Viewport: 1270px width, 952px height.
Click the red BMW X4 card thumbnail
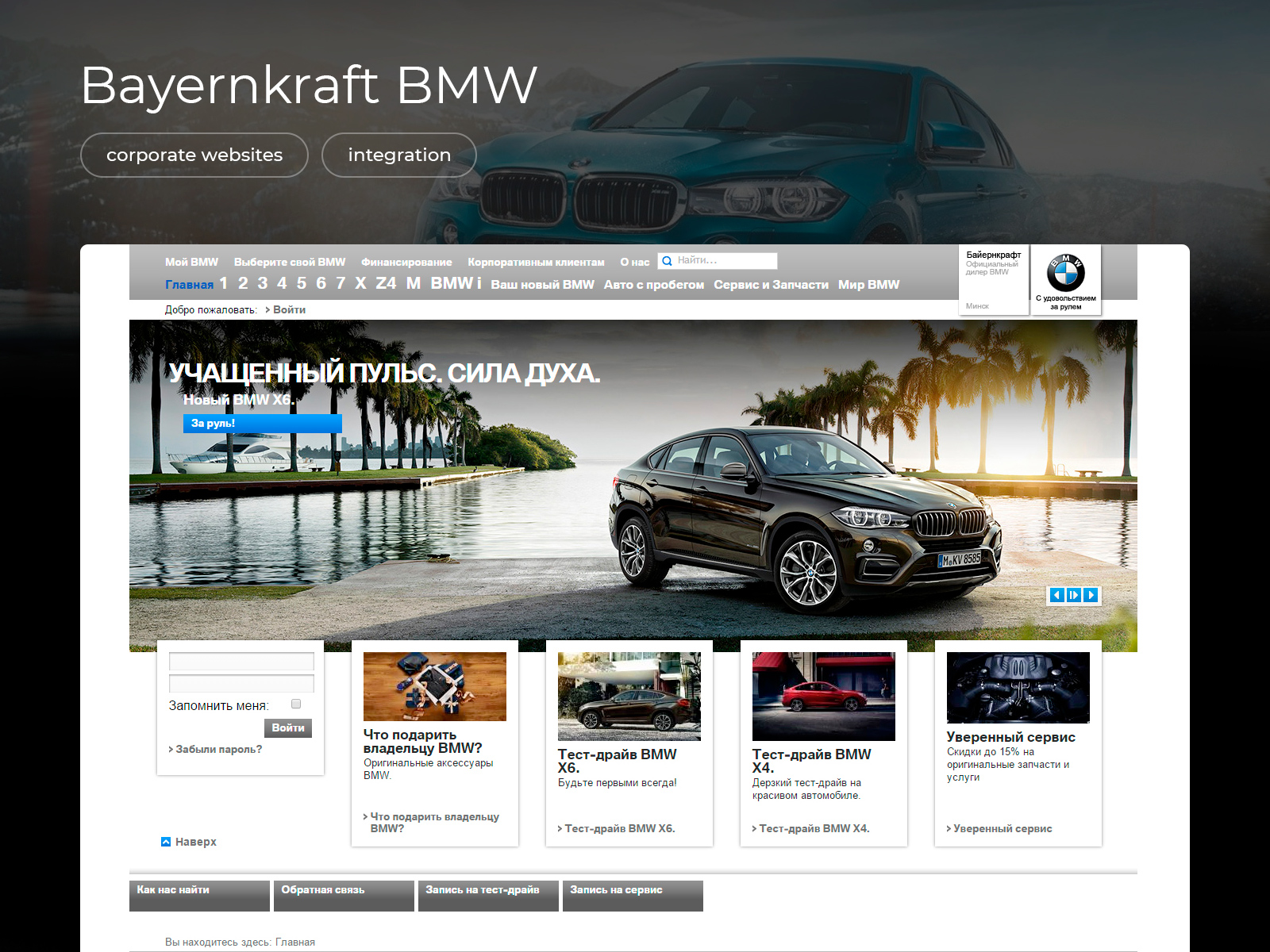click(823, 694)
